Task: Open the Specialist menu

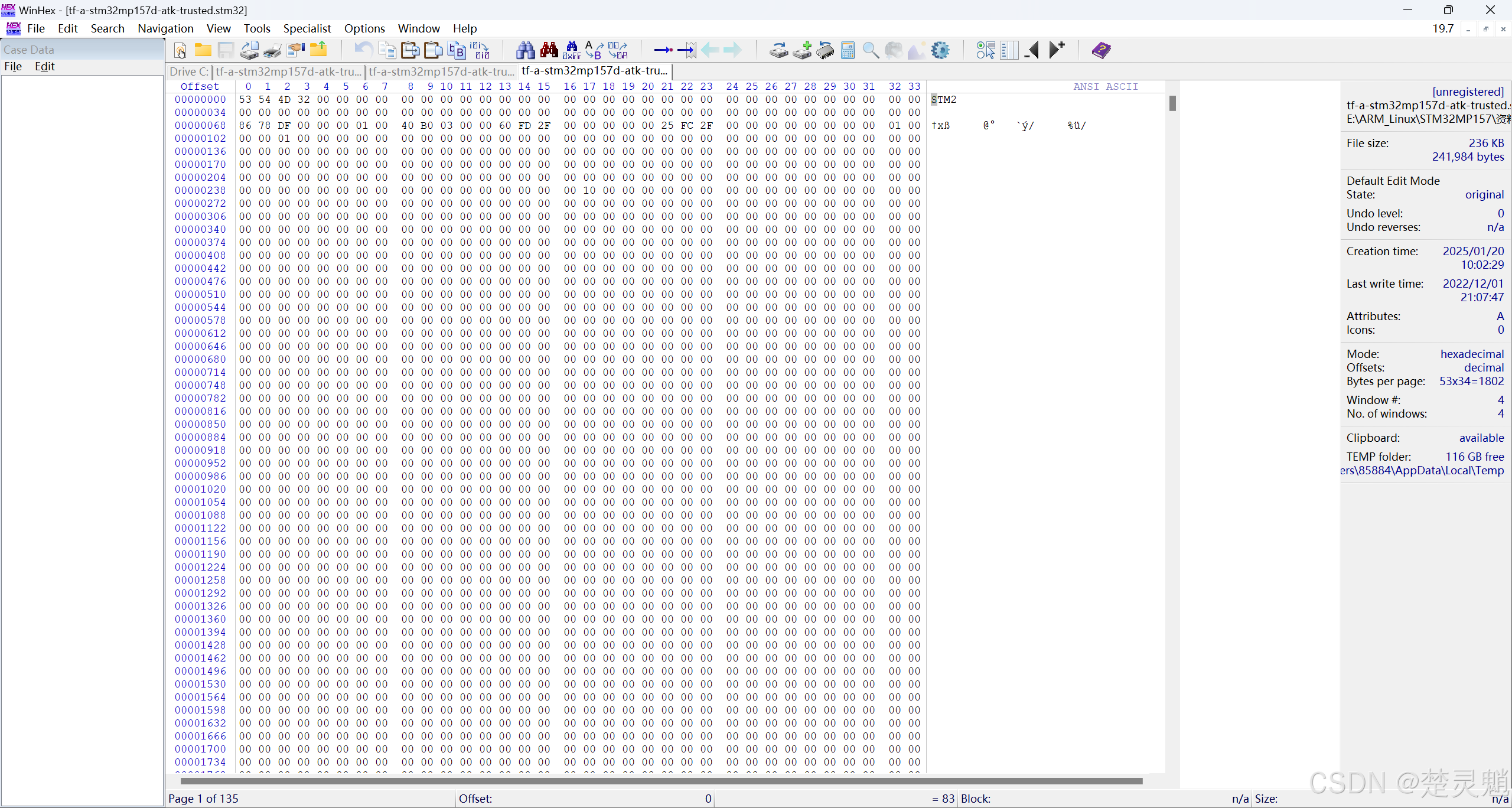Action: 307,28
